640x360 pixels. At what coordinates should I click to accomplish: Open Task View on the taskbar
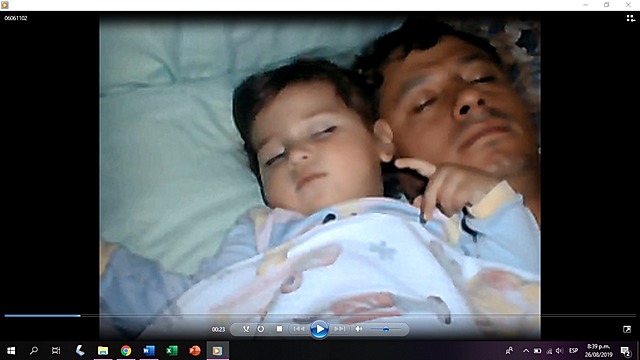tap(56, 350)
